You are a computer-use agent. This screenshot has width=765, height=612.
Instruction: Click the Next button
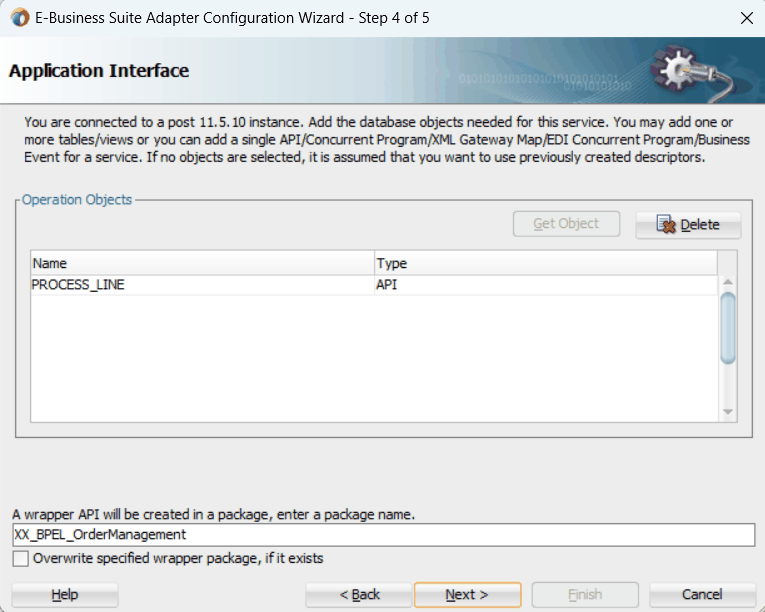[467, 594]
